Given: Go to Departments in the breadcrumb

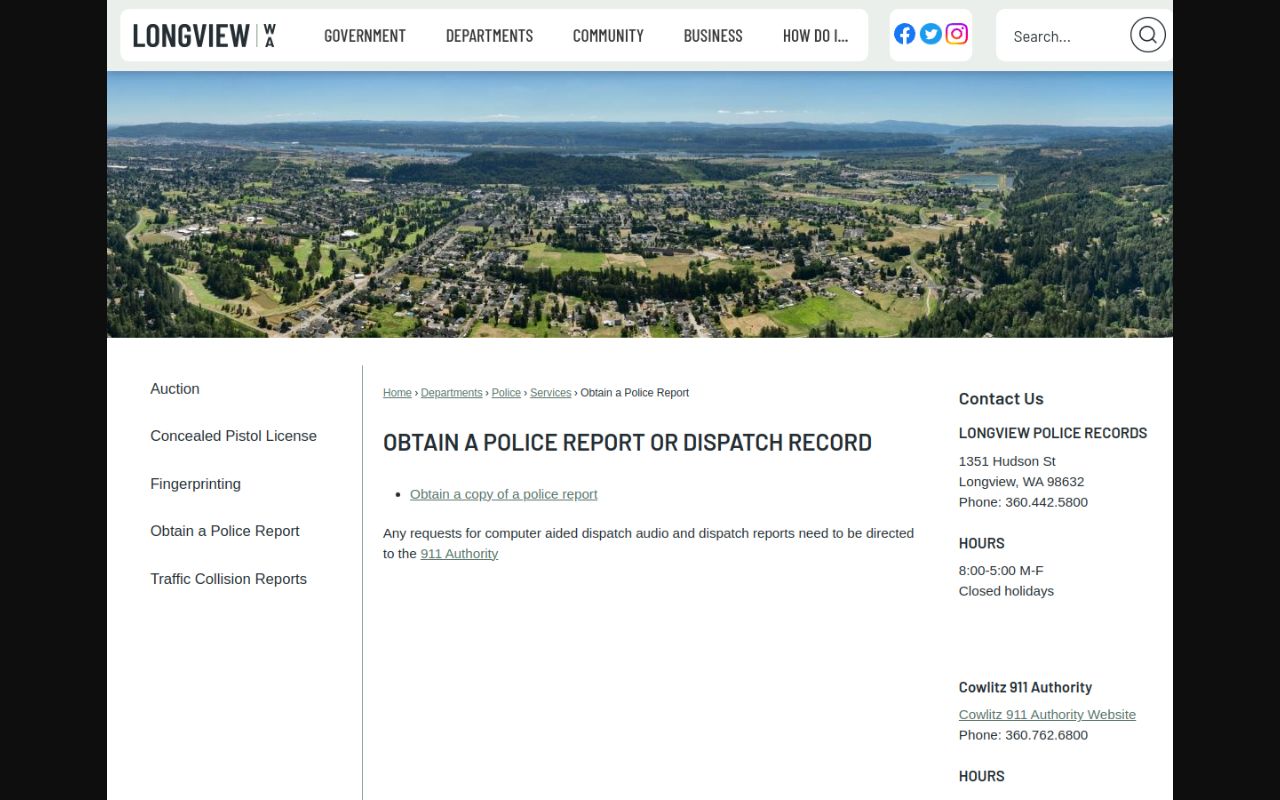Looking at the screenshot, I should coord(451,393).
